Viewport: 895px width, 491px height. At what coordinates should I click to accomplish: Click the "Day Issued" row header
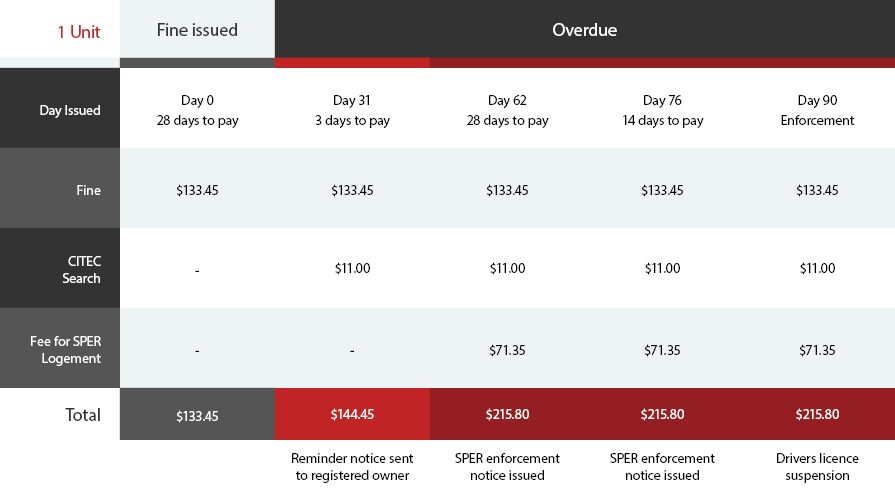[x=60, y=109]
